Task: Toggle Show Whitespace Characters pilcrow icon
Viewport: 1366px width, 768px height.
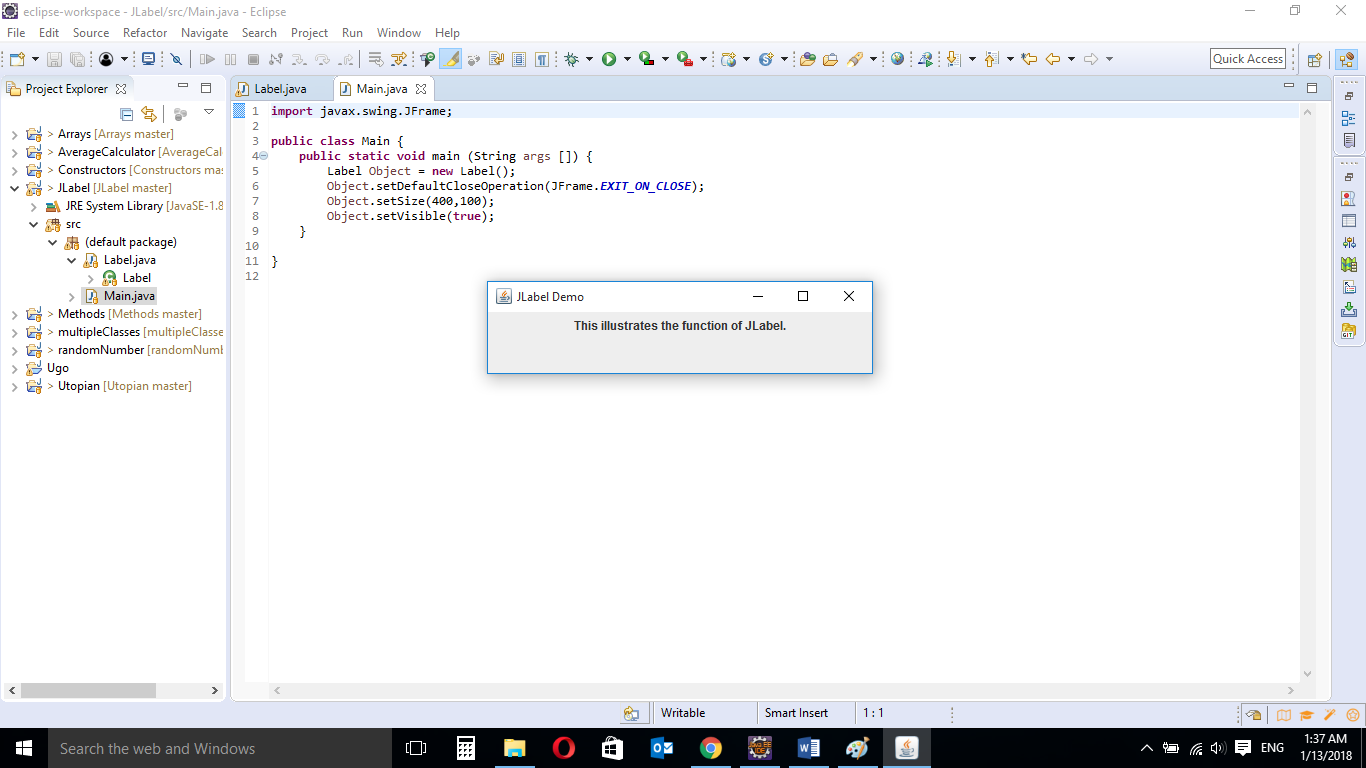Action: click(x=541, y=60)
